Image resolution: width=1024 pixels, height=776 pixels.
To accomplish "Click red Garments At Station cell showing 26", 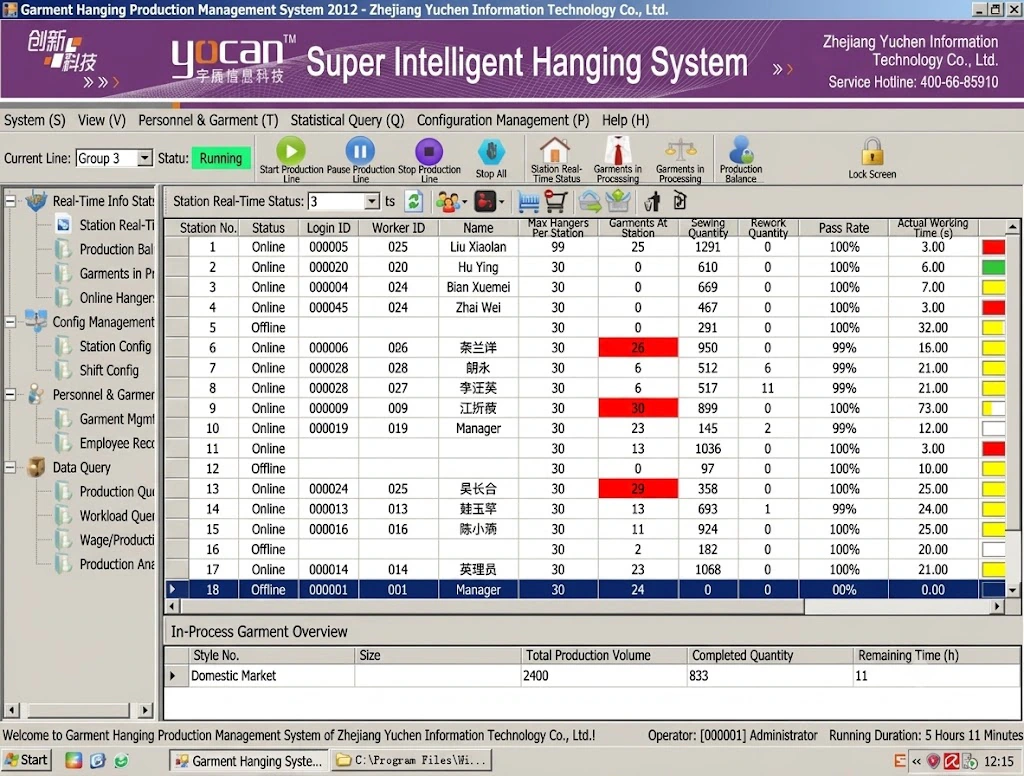I will [638, 348].
